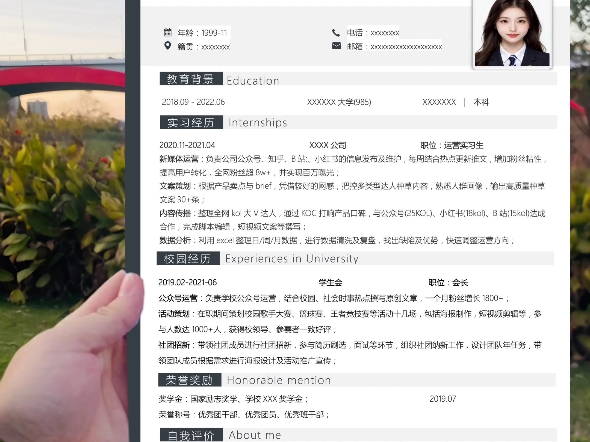Click the 邮箱 placeholder field

click(x=394, y=47)
